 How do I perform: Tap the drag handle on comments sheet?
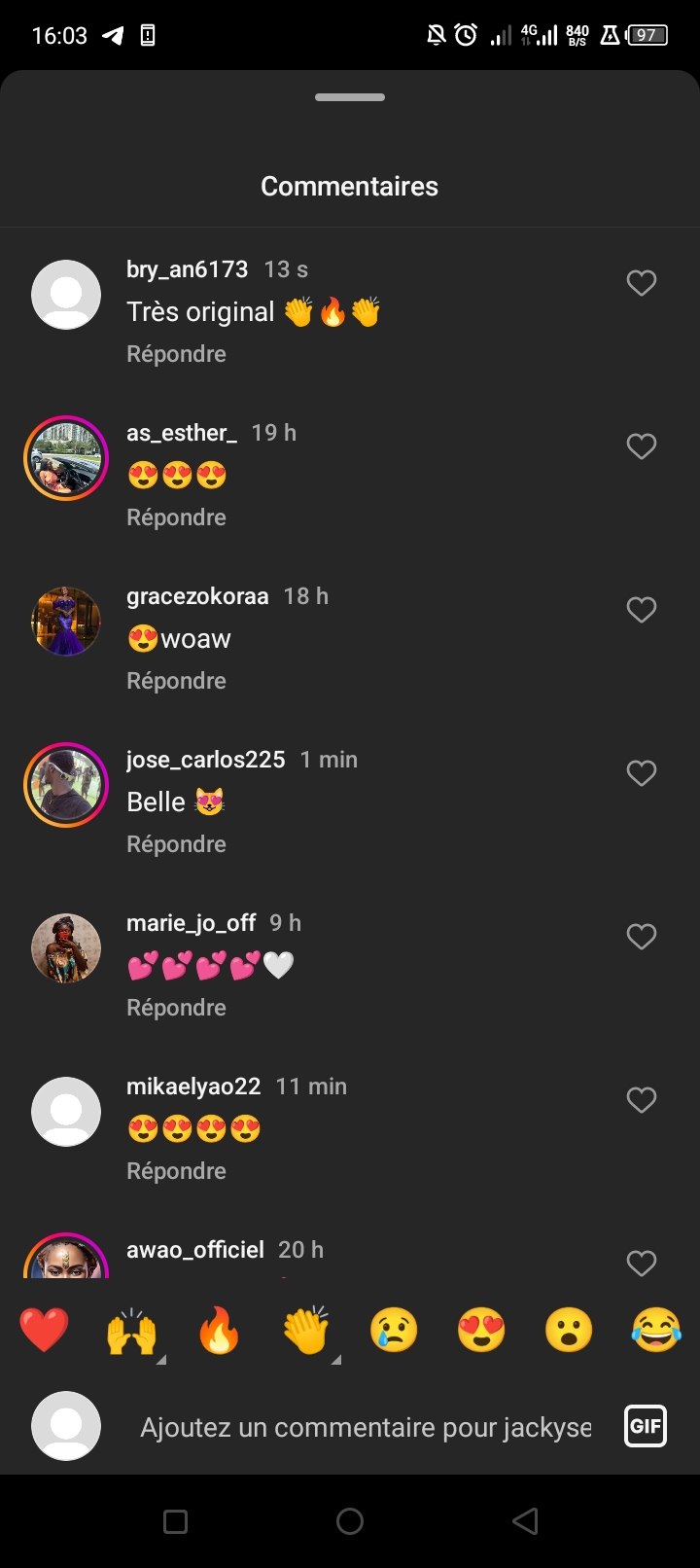coord(350,97)
